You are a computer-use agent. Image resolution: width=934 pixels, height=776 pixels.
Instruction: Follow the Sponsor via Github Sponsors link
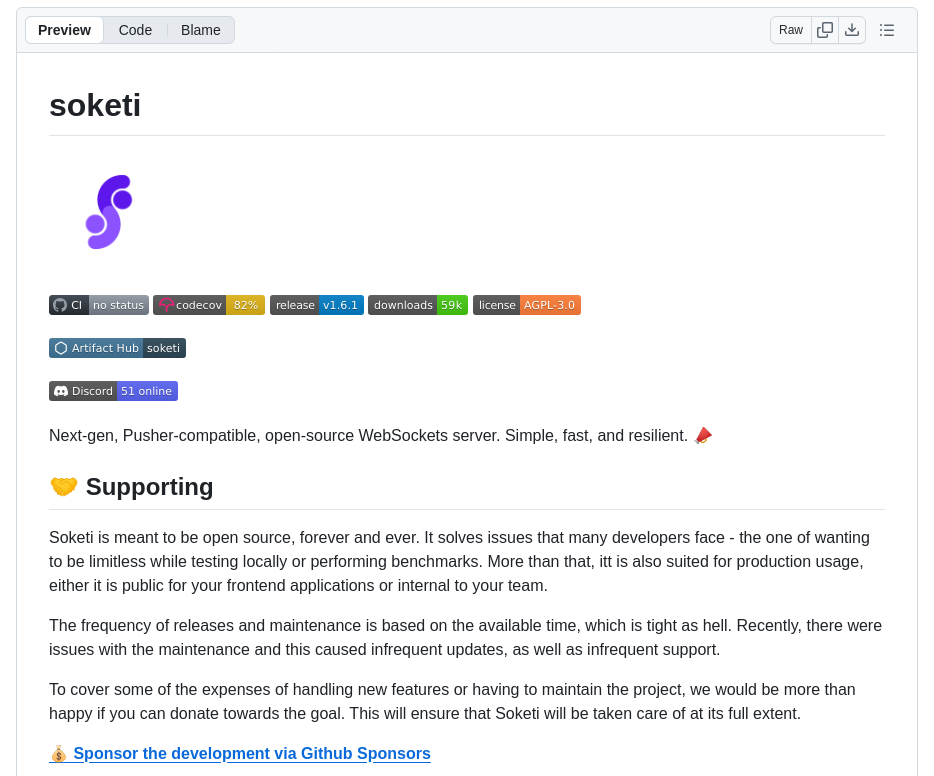coord(251,754)
